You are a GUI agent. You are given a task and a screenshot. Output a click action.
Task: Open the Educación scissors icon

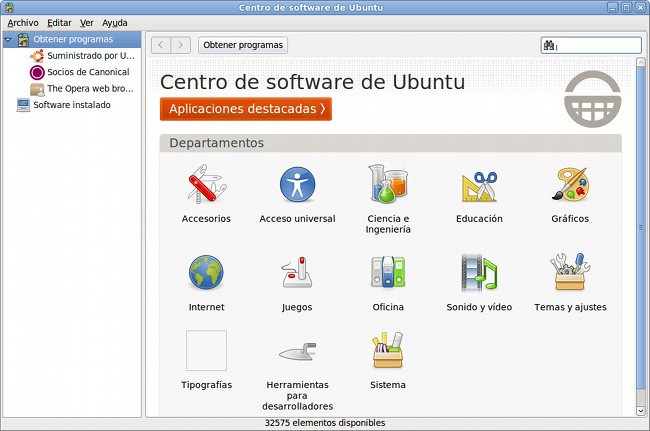coord(479,186)
